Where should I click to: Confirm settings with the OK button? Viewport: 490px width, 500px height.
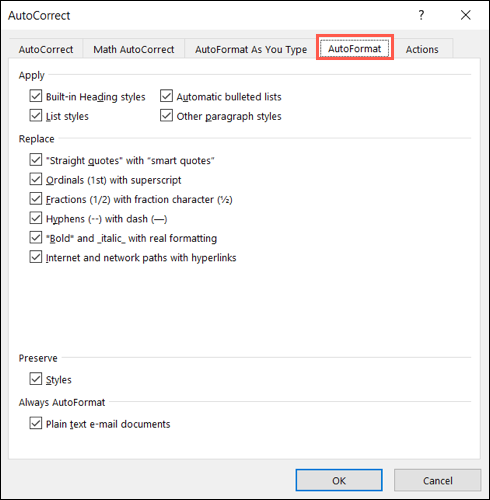[x=339, y=480]
